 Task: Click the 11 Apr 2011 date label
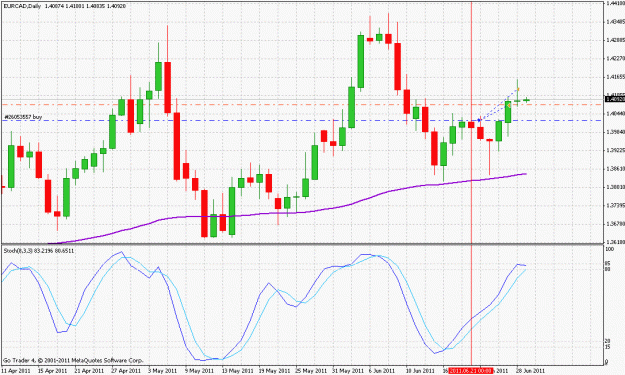click(x=16, y=371)
